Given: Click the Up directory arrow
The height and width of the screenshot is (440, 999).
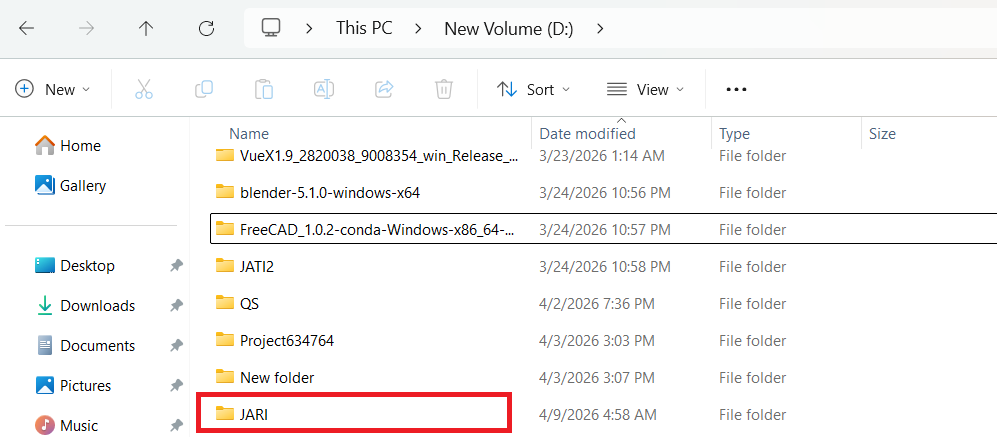Looking at the screenshot, I should point(146,29).
